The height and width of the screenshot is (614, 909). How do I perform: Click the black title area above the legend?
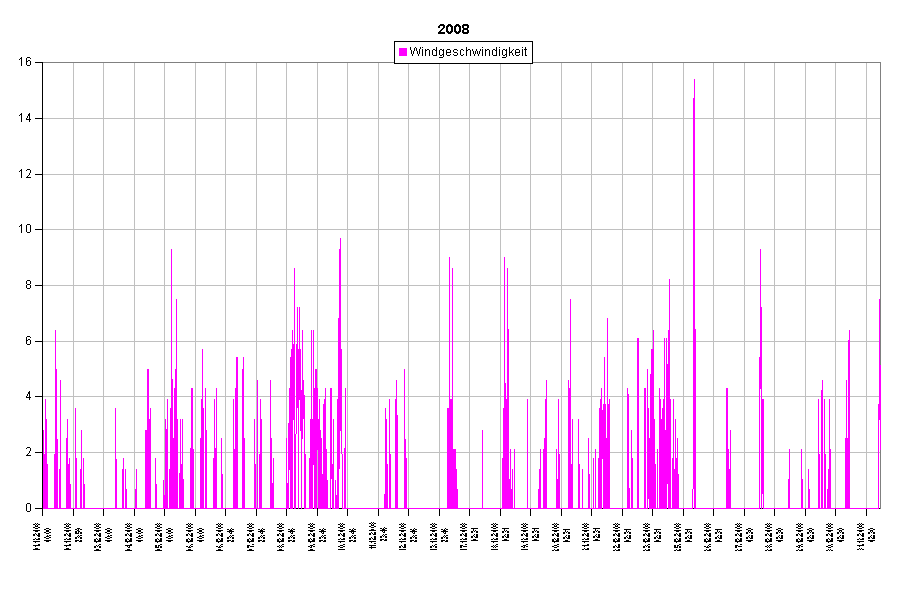point(462,20)
